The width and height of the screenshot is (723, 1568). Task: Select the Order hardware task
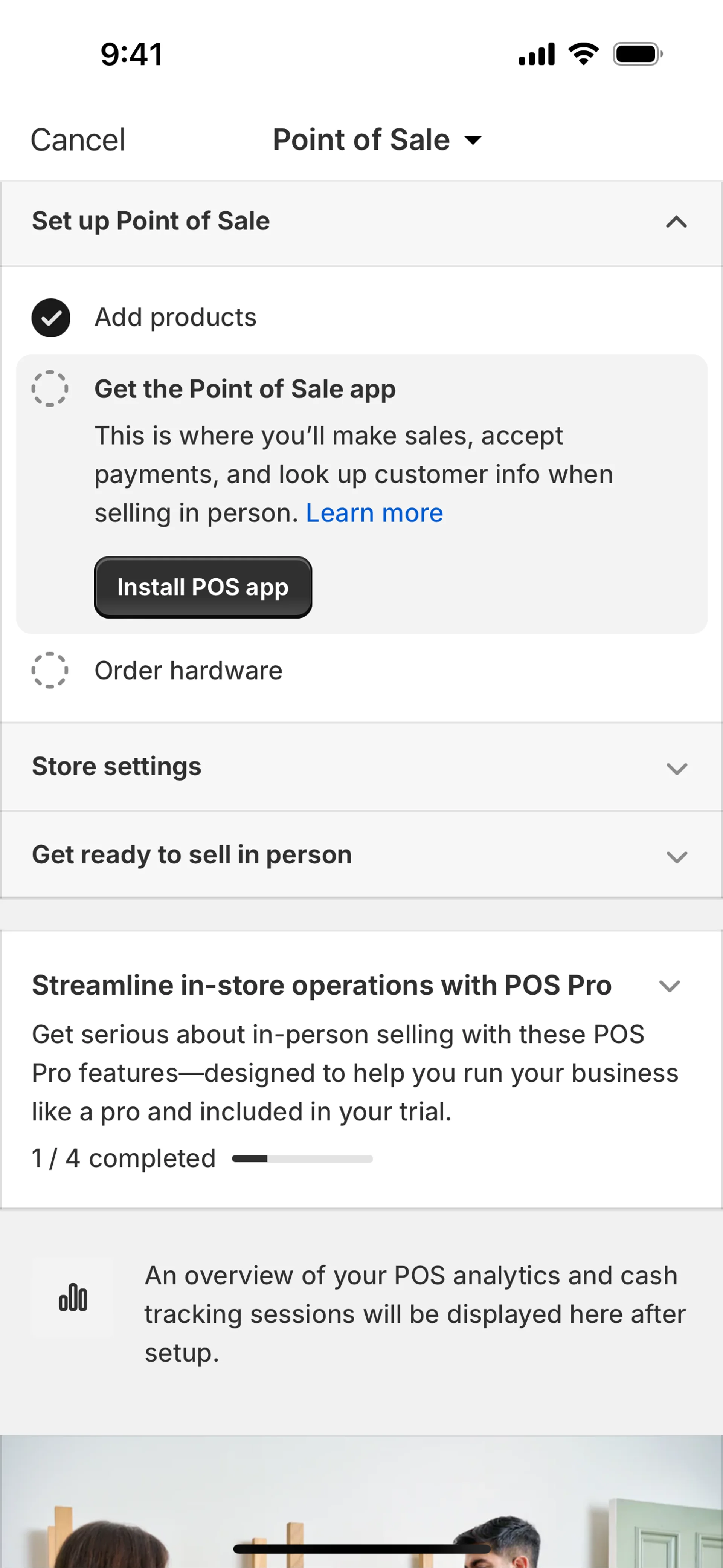tap(189, 671)
